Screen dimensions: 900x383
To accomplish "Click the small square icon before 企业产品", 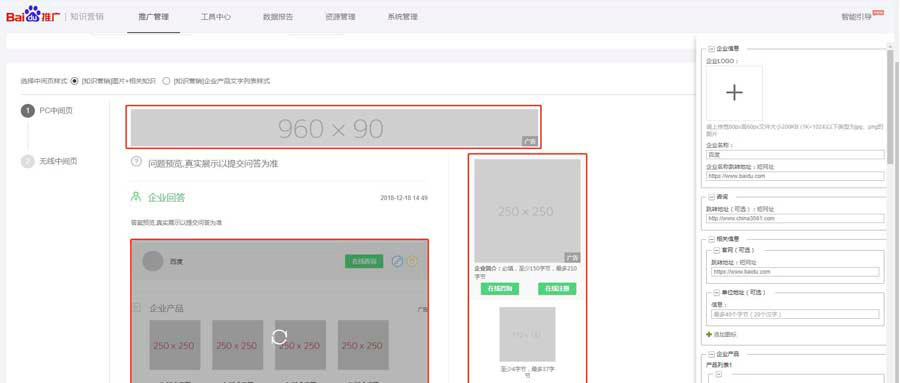I will 137,307.
